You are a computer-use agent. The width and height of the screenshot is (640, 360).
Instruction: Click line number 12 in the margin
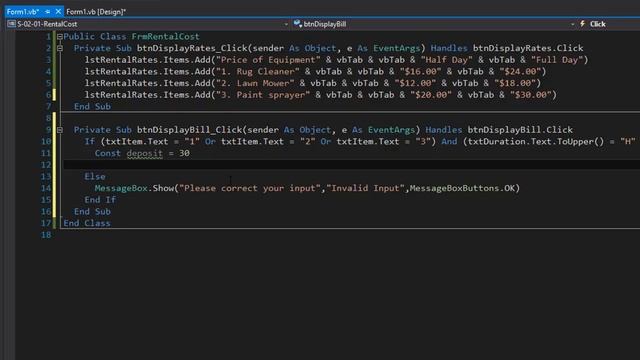click(46, 165)
